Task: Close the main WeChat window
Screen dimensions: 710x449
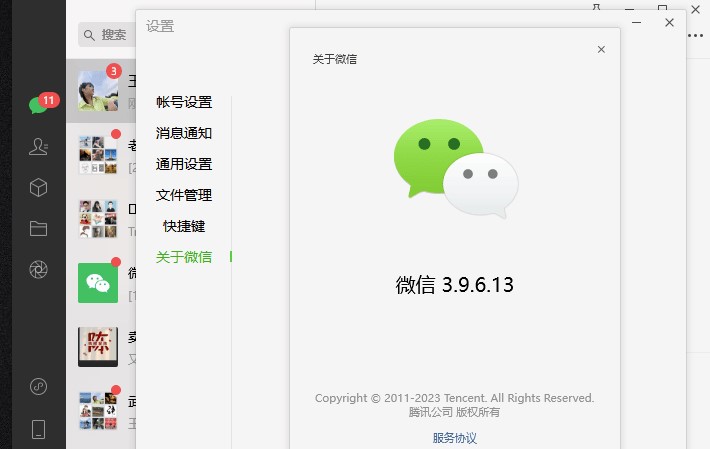Action: (x=696, y=9)
